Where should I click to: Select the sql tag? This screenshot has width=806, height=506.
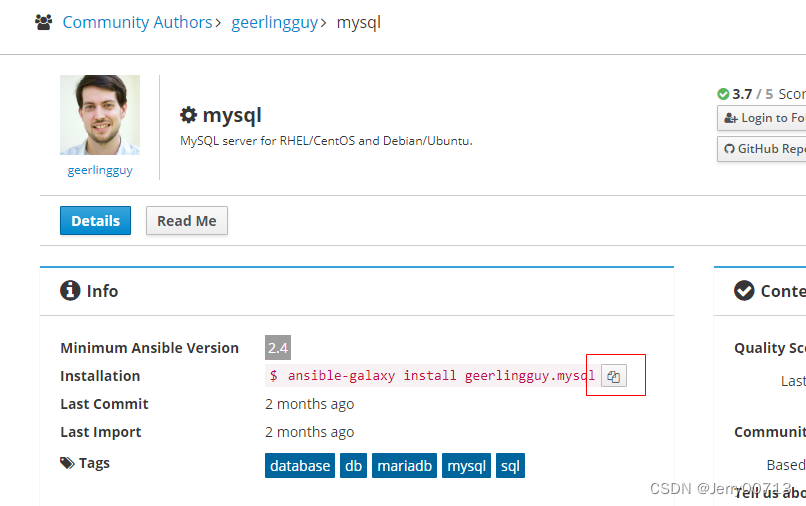(x=510, y=465)
